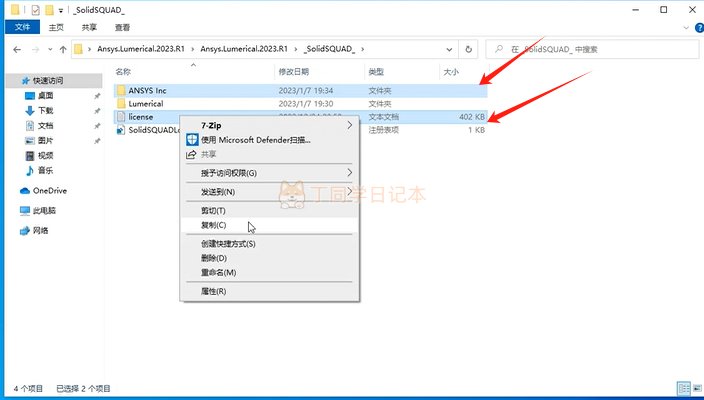Viewport: 704px width, 400px height.
Task: Open the 共享 ribbon tab
Action: tap(89, 27)
